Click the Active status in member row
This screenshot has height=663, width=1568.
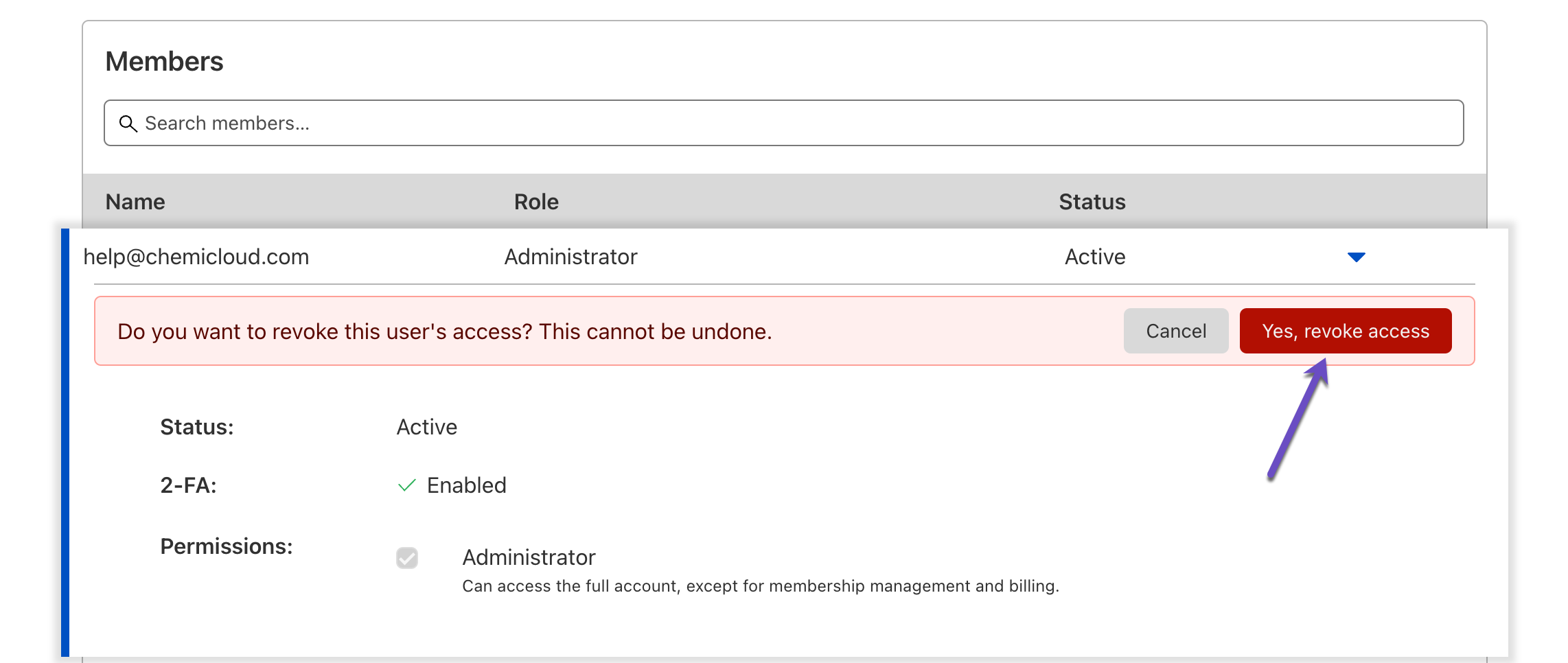tap(1094, 257)
